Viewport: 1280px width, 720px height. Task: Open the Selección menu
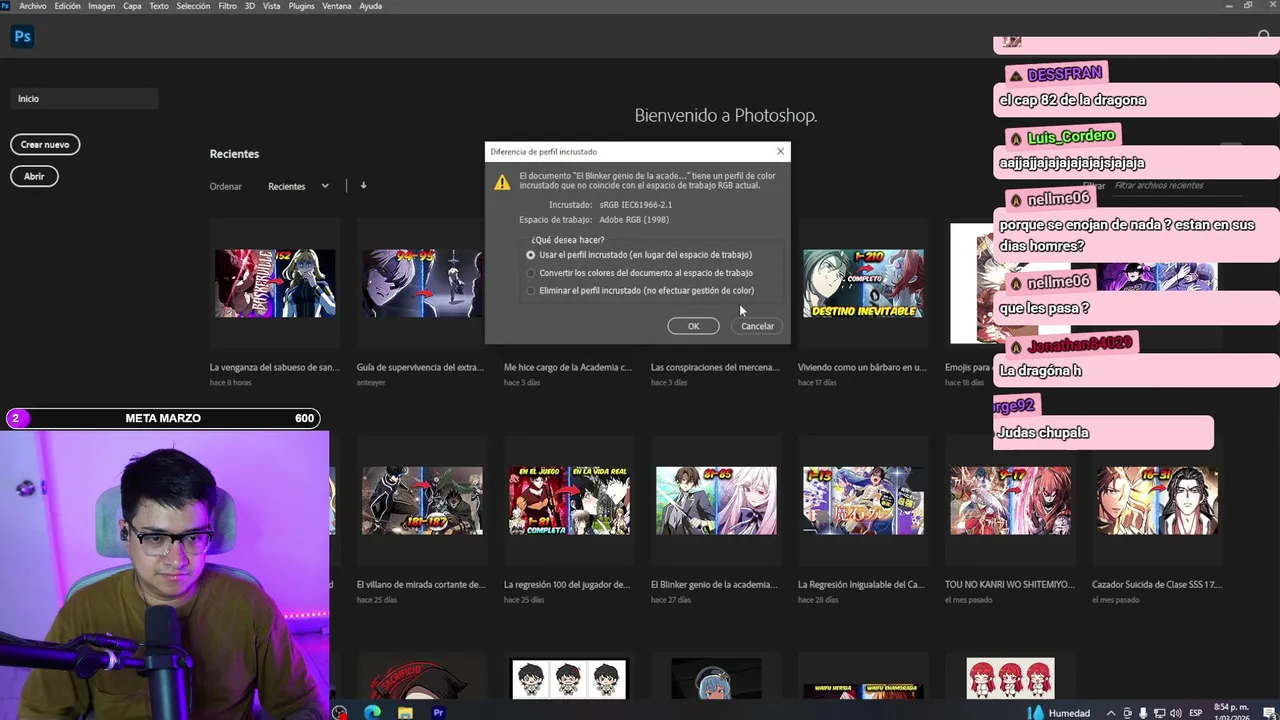point(193,6)
